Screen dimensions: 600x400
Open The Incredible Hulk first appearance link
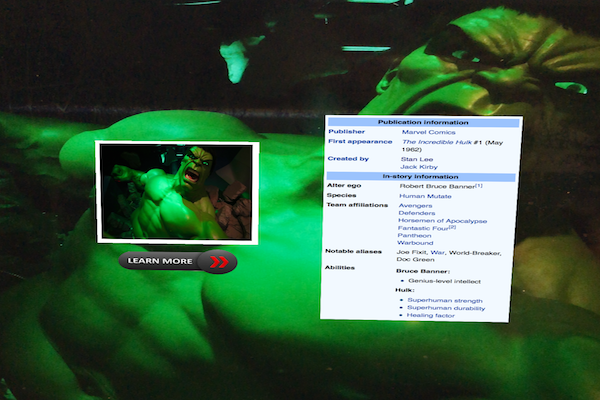point(437,142)
